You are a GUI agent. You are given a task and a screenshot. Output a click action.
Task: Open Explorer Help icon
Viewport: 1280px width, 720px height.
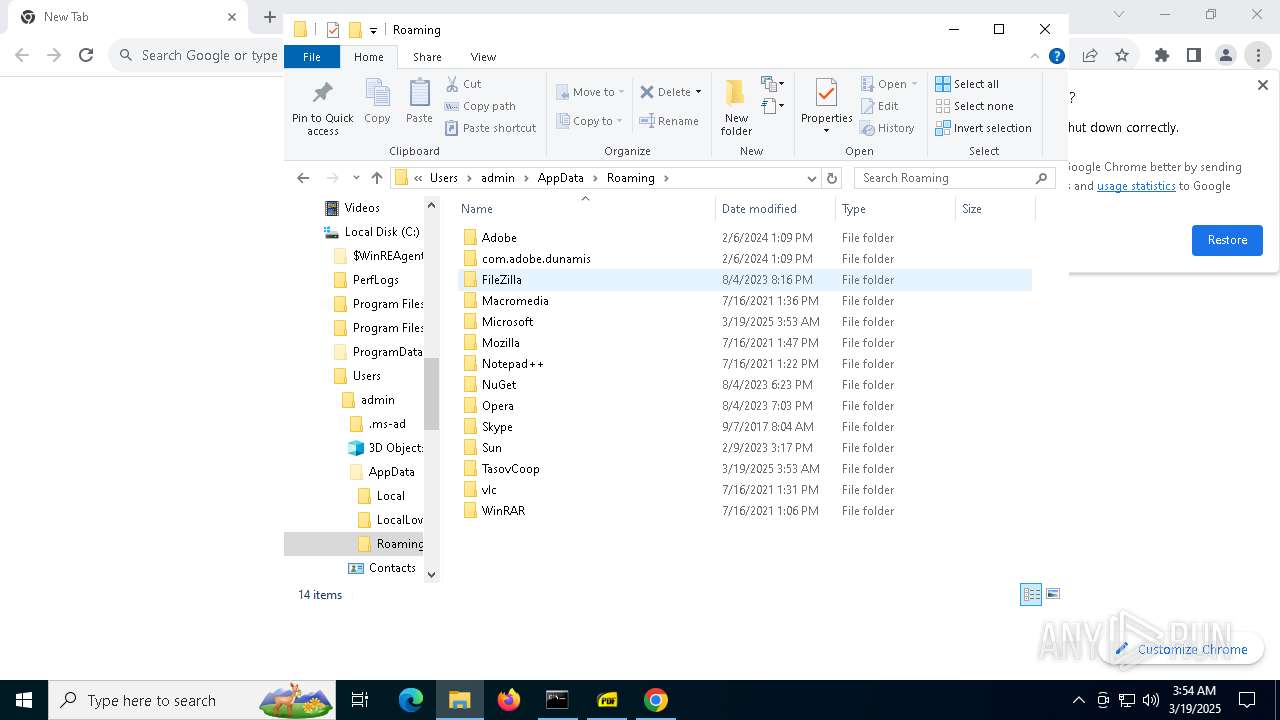[x=1056, y=57]
